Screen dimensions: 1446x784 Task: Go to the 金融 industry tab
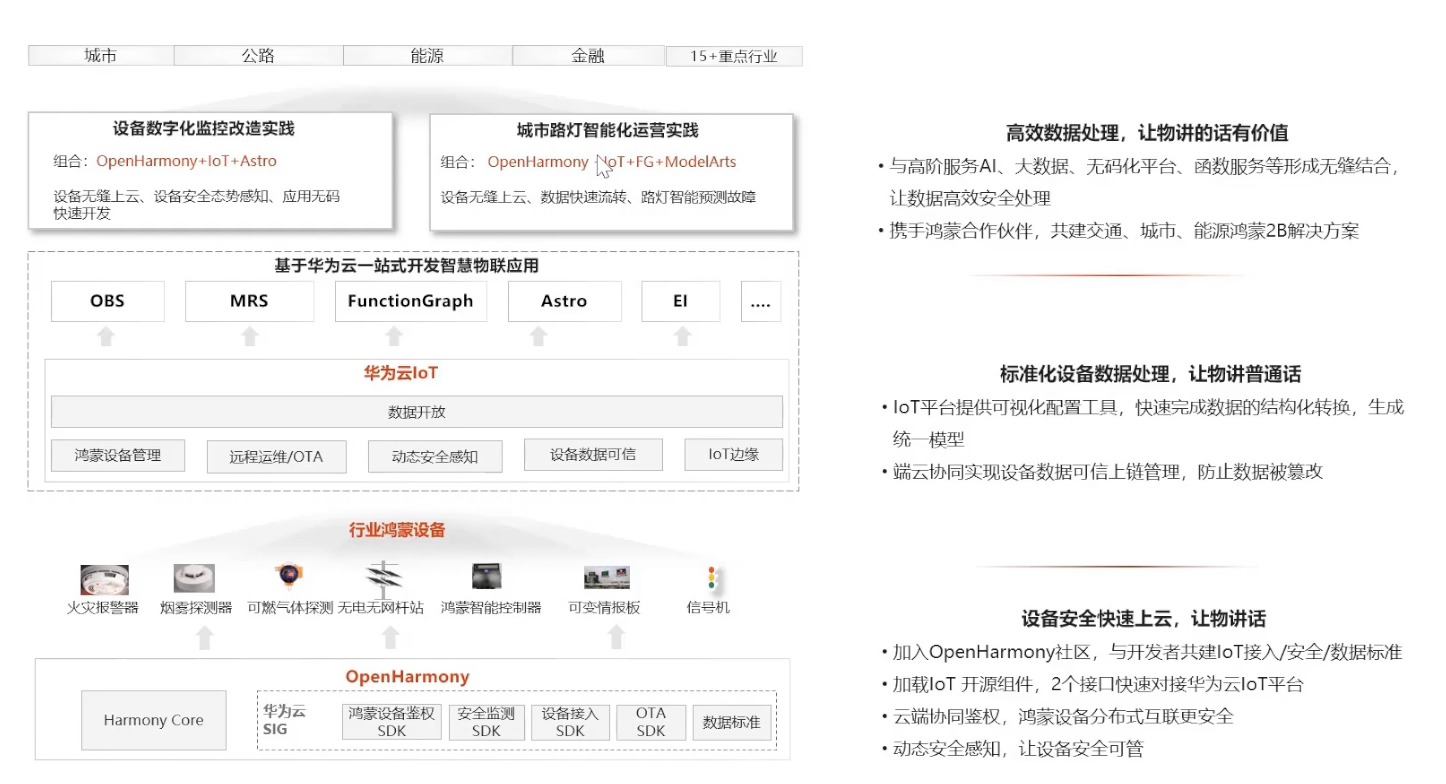(588, 56)
